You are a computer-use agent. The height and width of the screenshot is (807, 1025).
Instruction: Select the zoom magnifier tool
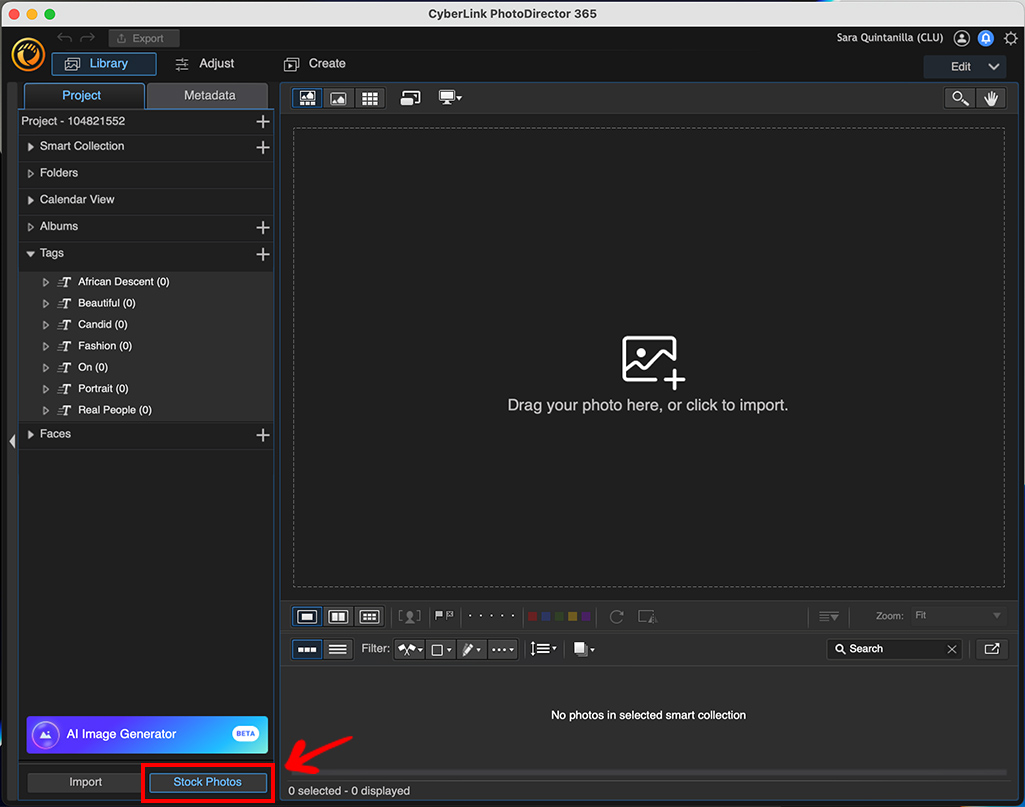tap(960, 98)
